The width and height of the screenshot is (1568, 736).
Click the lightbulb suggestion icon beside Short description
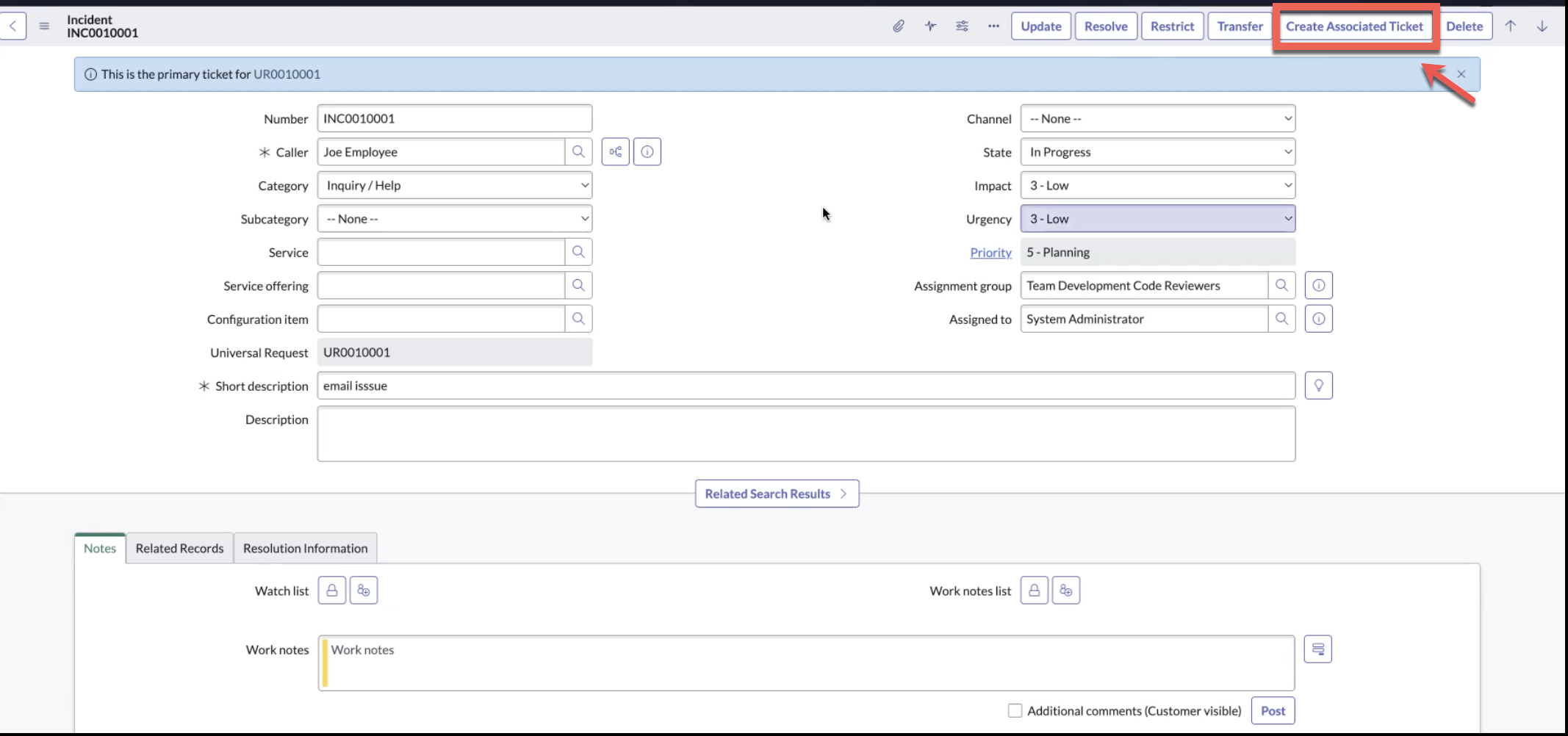1319,386
